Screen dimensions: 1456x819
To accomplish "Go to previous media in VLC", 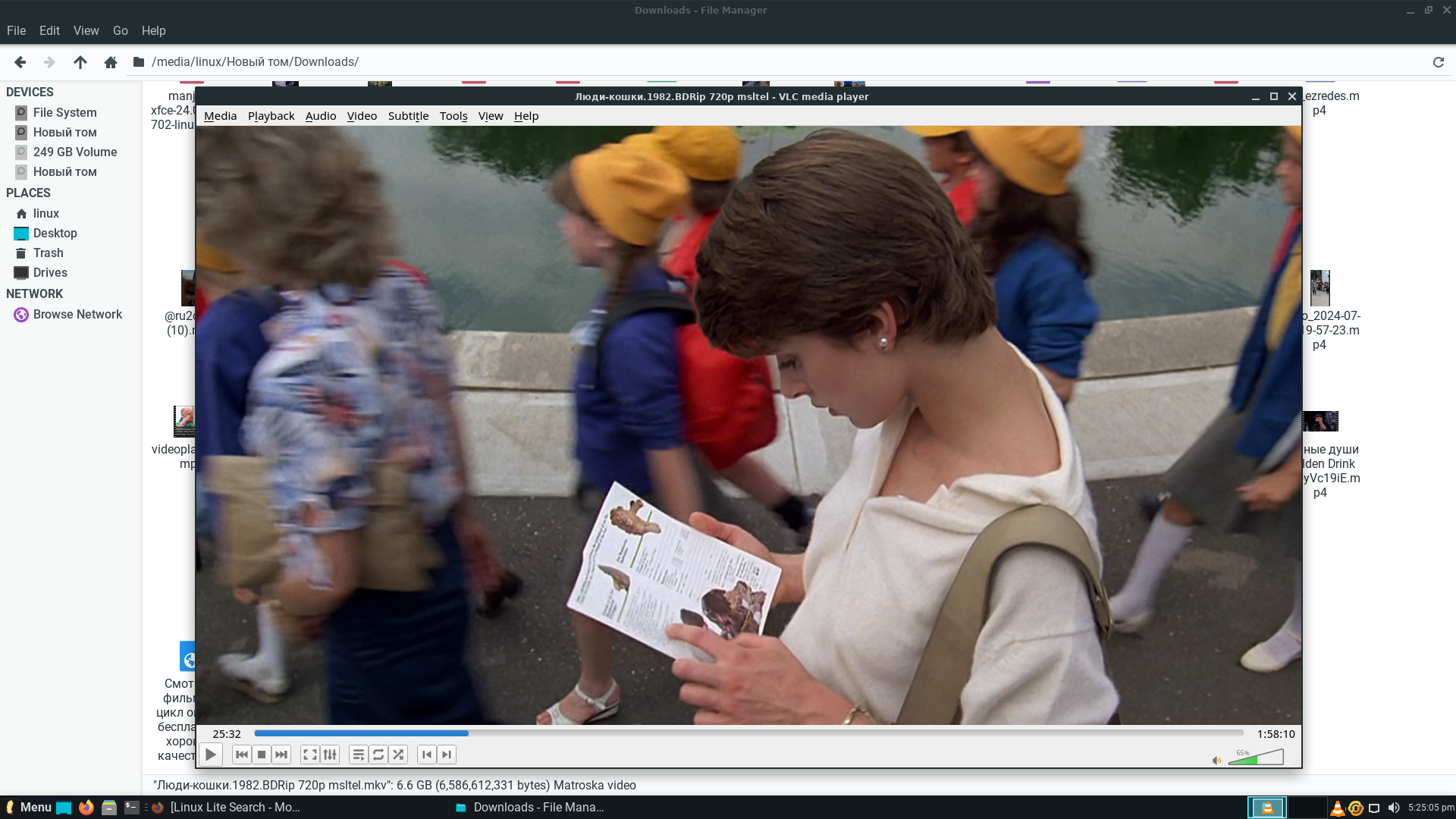I will pyautogui.click(x=242, y=755).
